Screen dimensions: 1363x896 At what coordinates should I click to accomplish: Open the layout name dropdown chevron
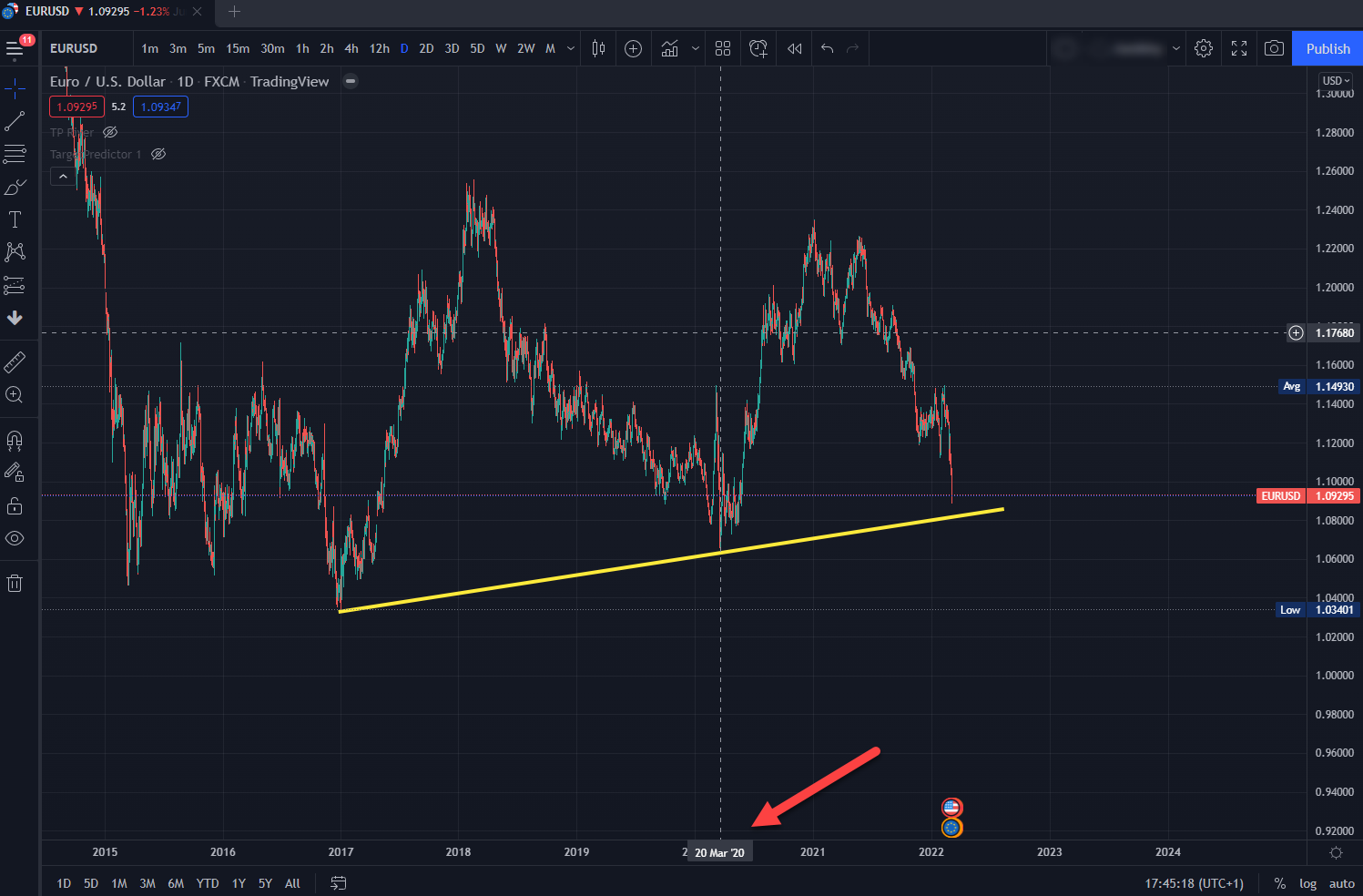1176,48
